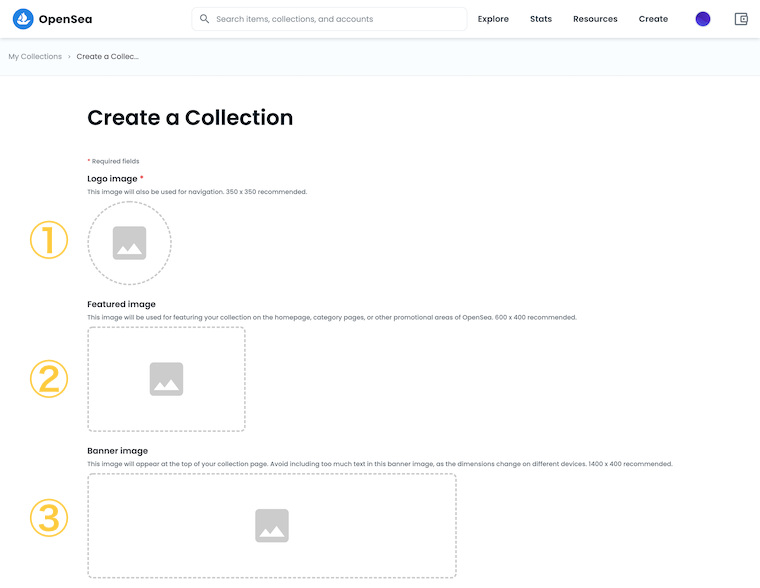Open the Explore menu
Viewport: 760px width, 588px height.
[493, 19]
